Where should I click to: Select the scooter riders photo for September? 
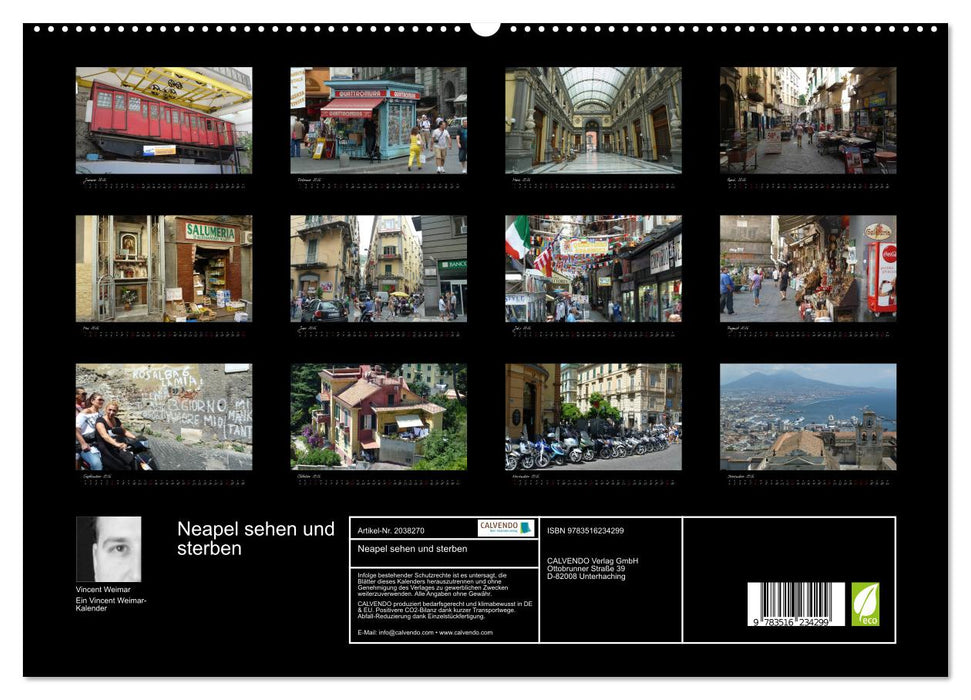(x=162, y=415)
